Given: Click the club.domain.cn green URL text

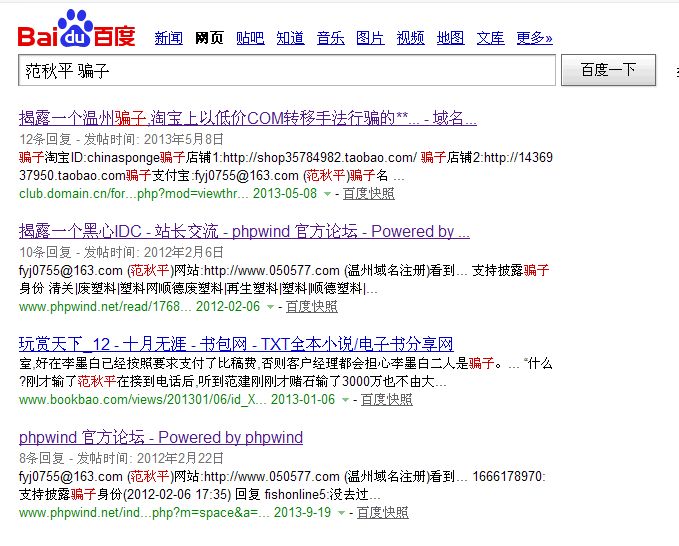Looking at the screenshot, I should [134, 194].
